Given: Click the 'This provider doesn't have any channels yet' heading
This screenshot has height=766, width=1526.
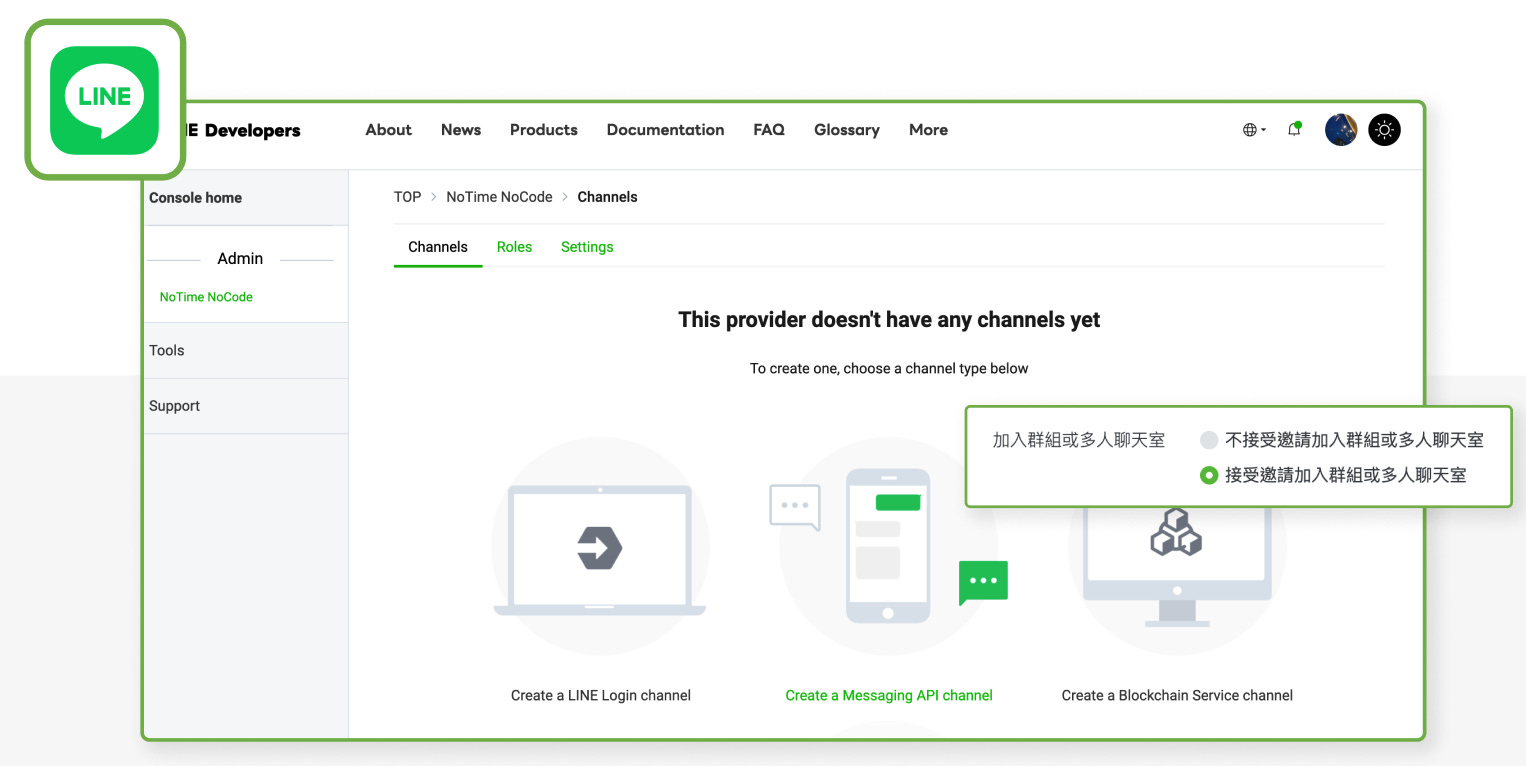Looking at the screenshot, I should pos(889,320).
